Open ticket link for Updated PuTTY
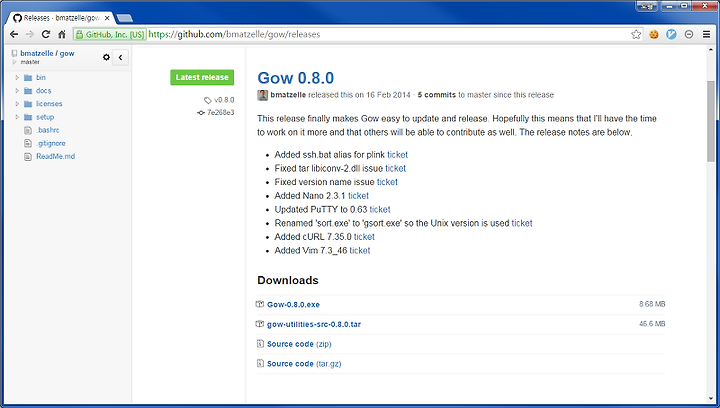The width and height of the screenshot is (720, 408). pos(380,210)
